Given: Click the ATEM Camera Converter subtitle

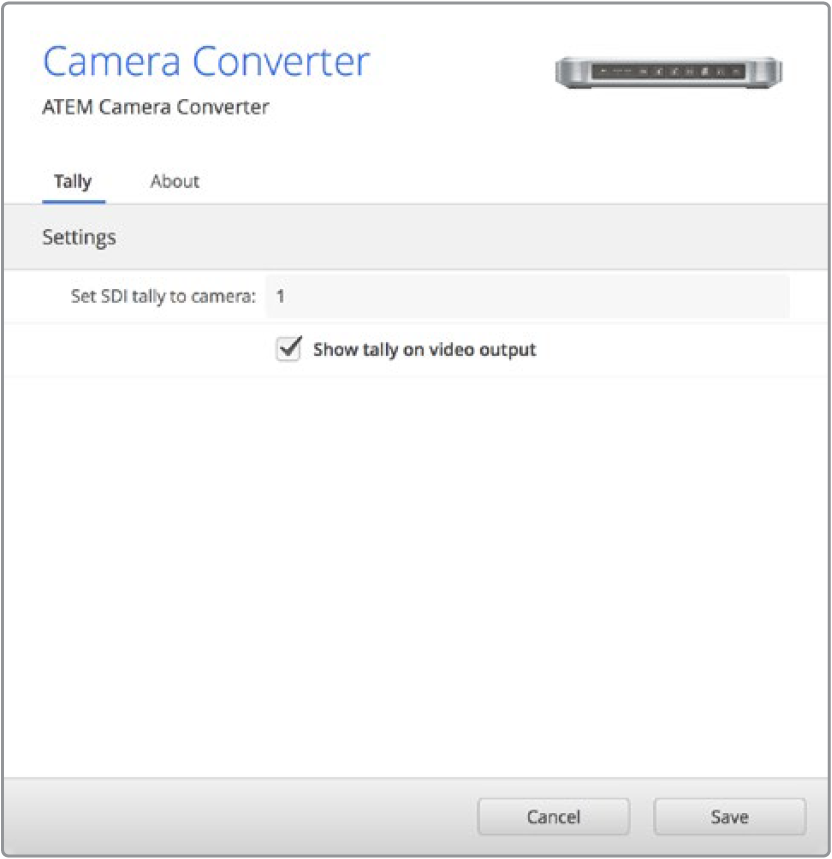Looking at the screenshot, I should 156,107.
